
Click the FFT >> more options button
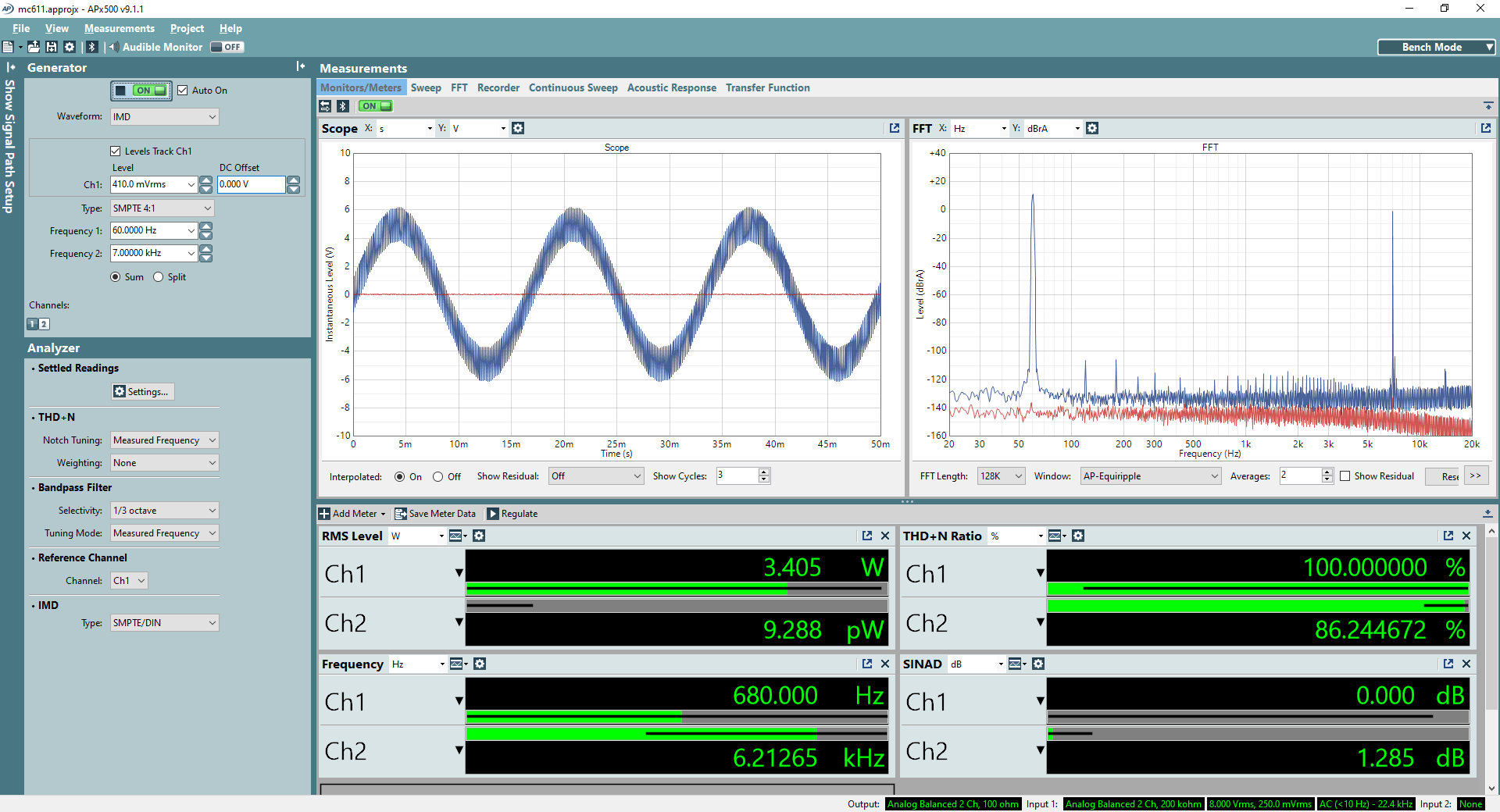pyautogui.click(x=1476, y=475)
